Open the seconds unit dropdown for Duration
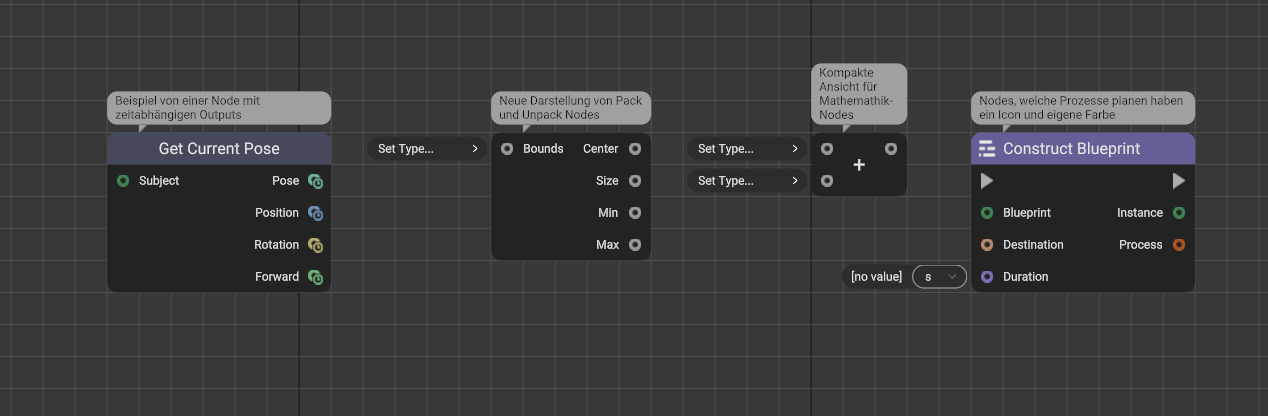 click(939, 277)
